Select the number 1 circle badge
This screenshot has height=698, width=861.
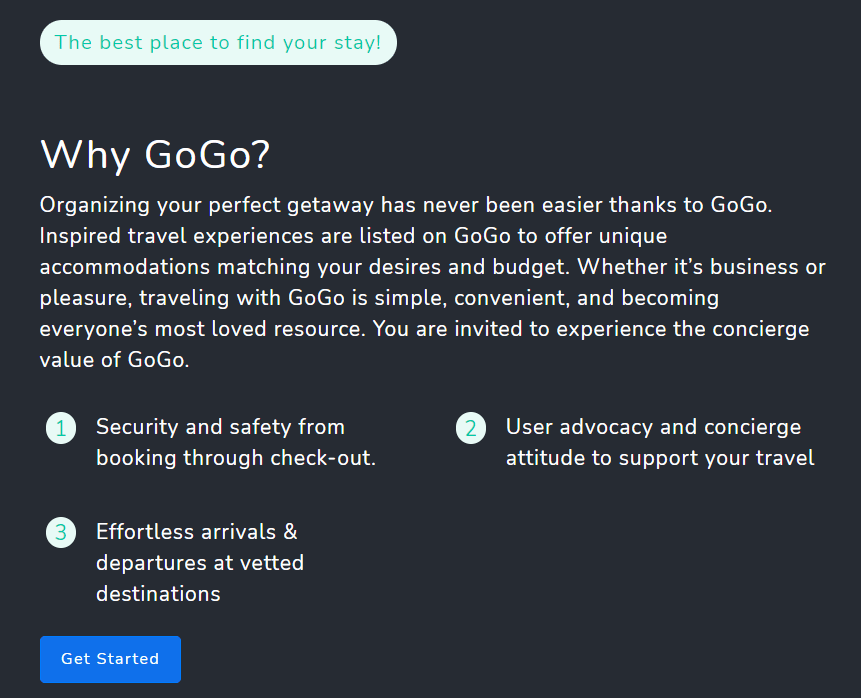tap(61, 428)
